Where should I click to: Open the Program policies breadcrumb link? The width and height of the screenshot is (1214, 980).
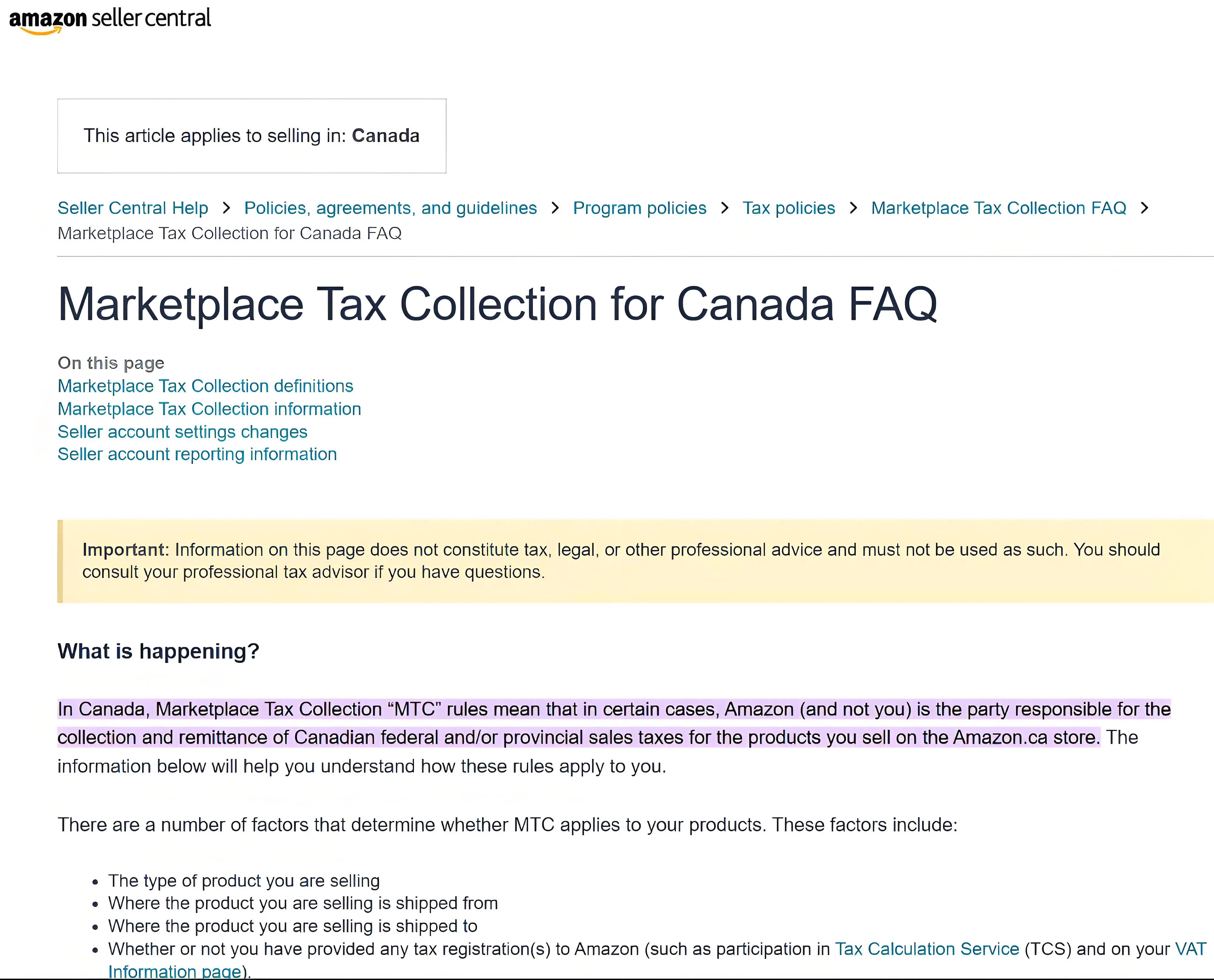639,208
